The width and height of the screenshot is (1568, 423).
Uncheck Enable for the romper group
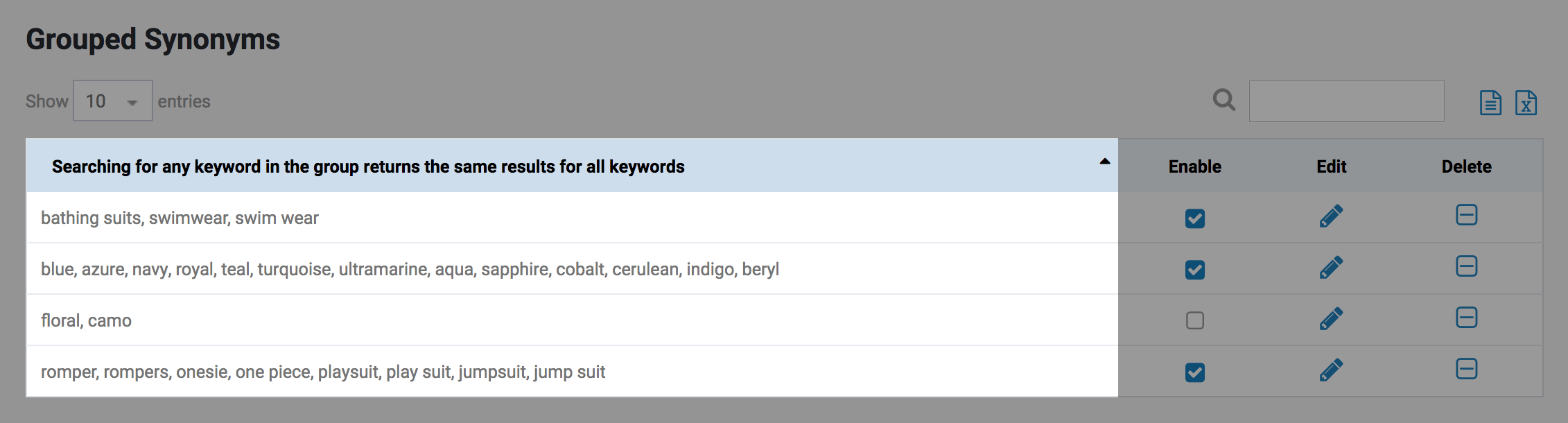pyautogui.click(x=1195, y=372)
